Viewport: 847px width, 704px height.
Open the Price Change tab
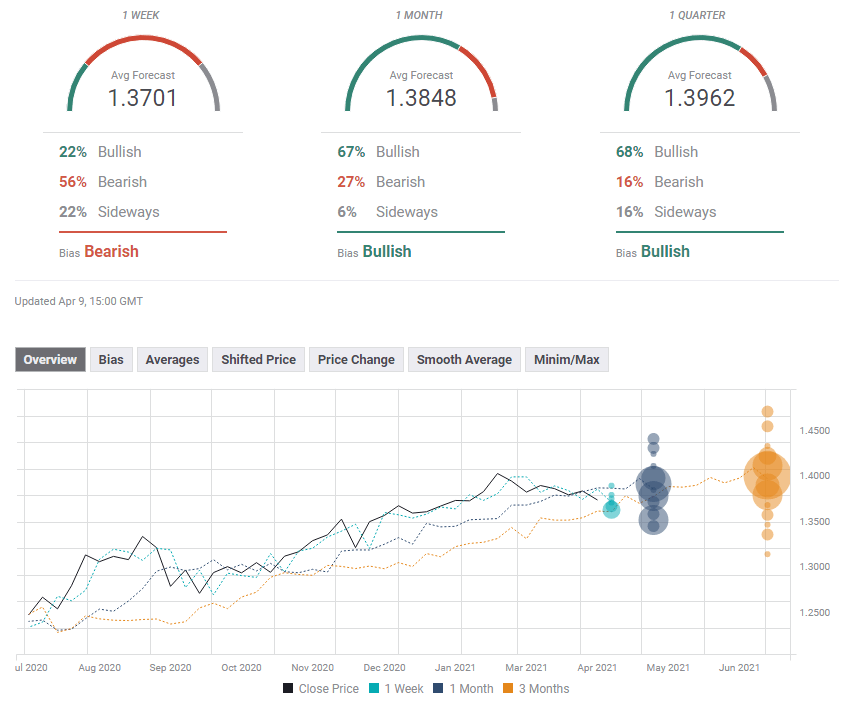(x=356, y=360)
